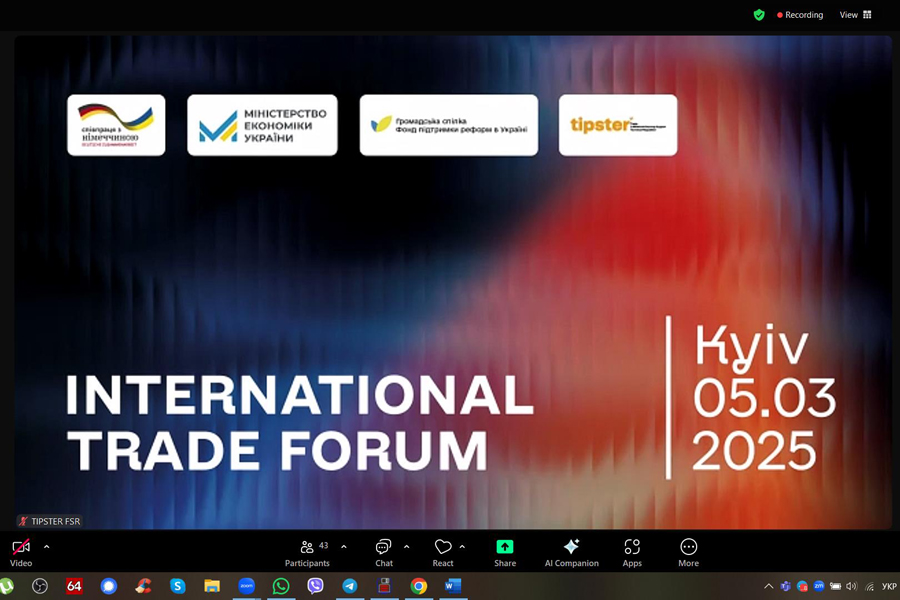Image resolution: width=900 pixels, height=600 pixels.
Task: Open the dark red app next to Telegram
Action: (x=384, y=586)
